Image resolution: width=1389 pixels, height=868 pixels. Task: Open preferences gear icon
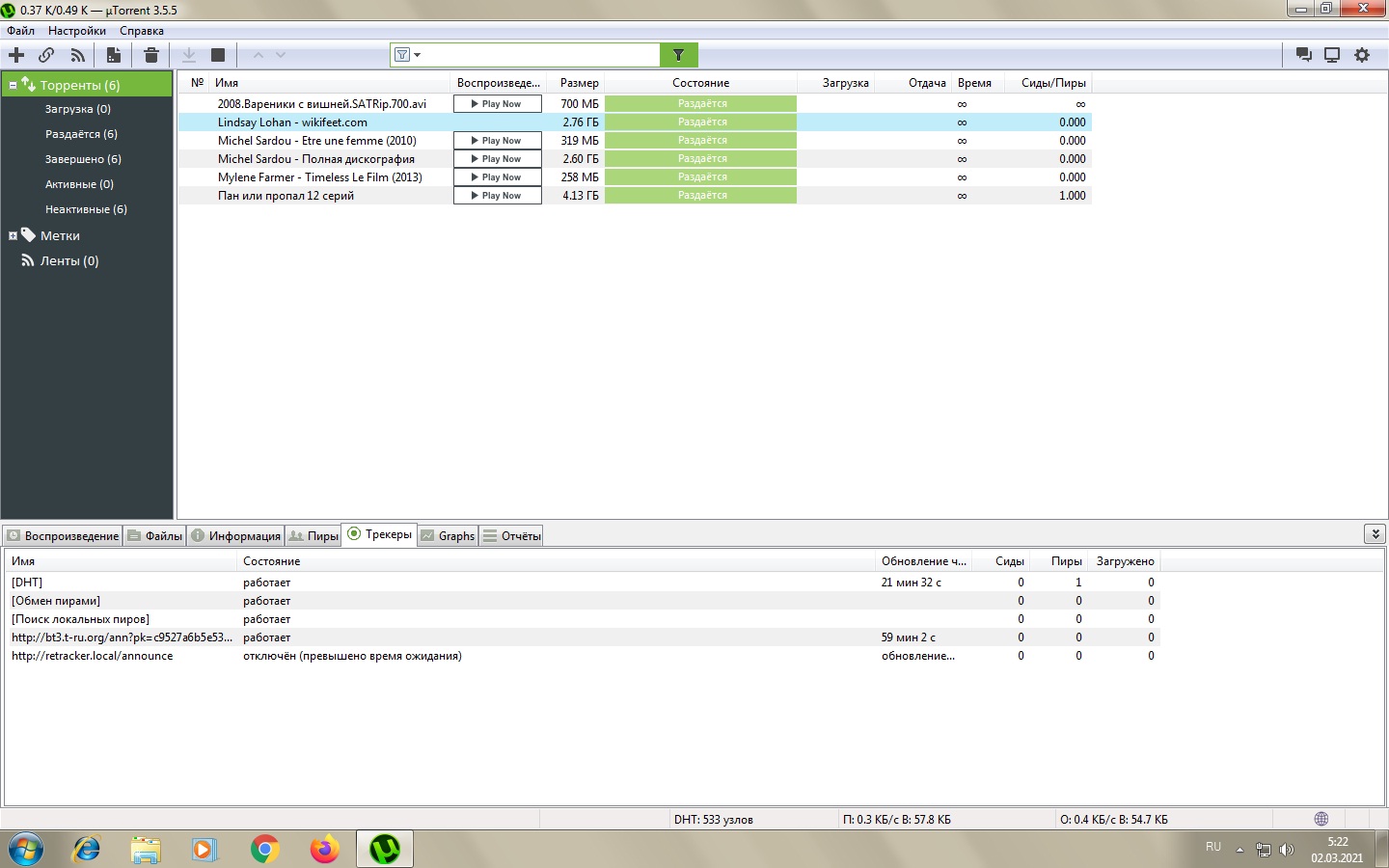click(1362, 55)
